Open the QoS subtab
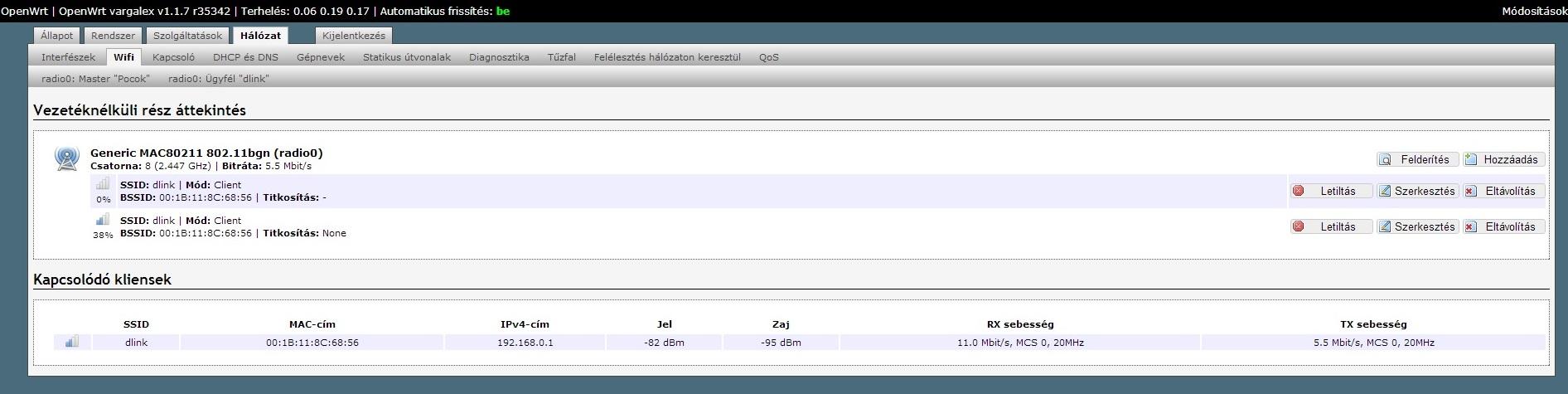 [x=768, y=57]
